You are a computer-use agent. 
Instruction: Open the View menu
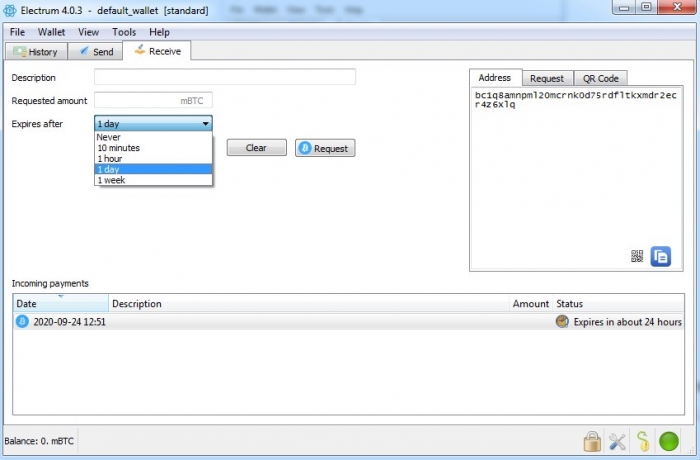point(88,32)
